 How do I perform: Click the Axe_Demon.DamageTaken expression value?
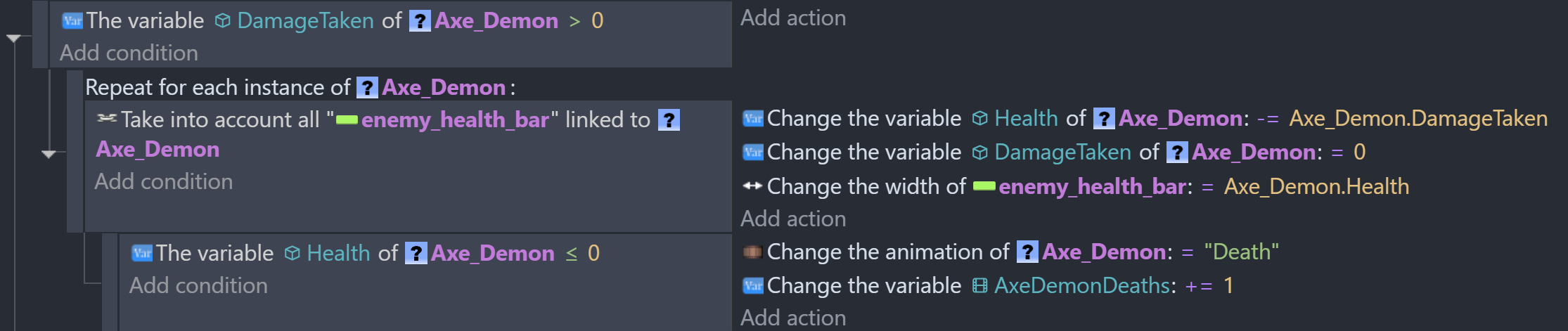[1418, 118]
